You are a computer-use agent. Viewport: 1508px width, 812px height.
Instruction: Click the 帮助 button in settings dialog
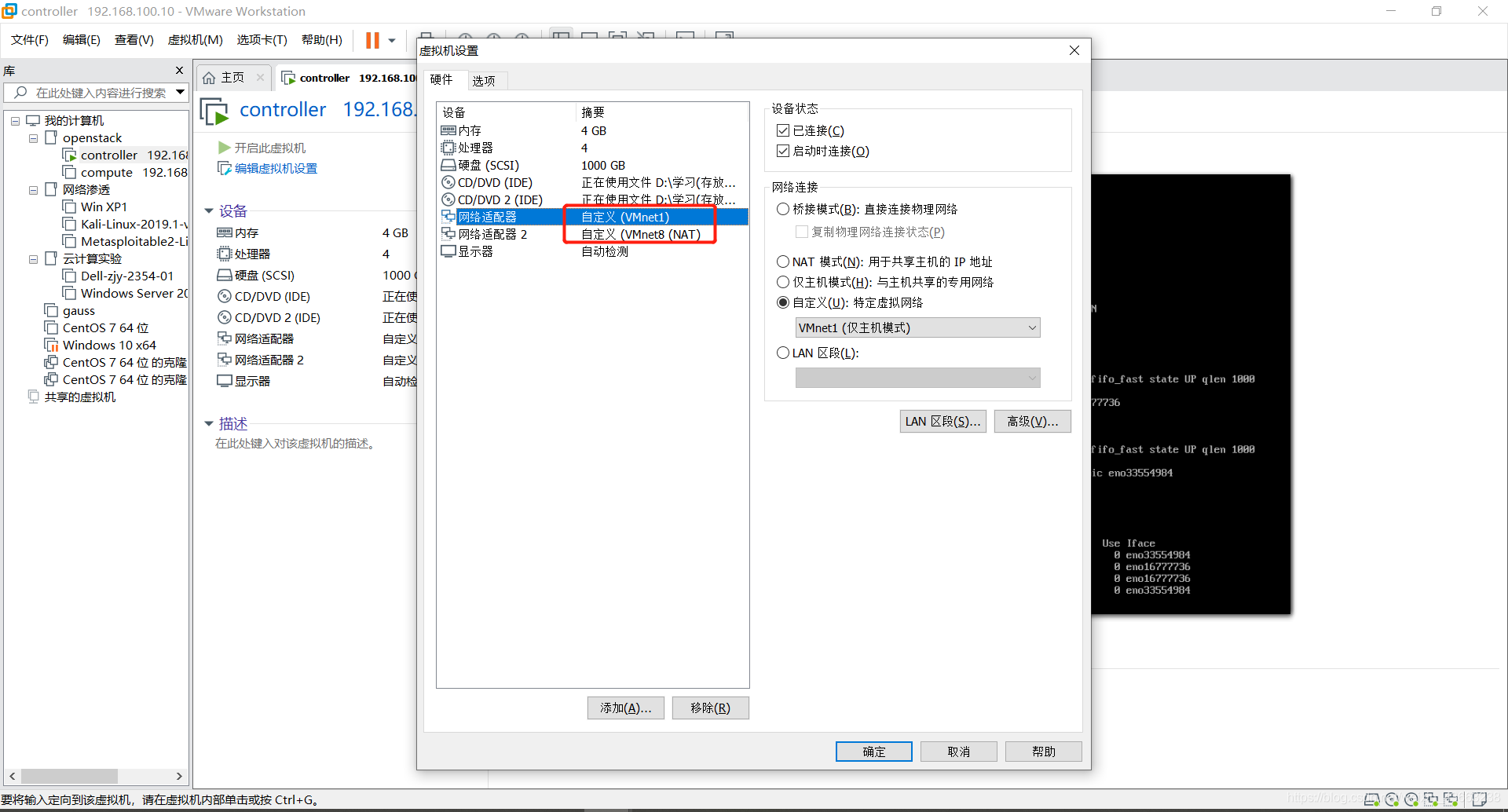tap(1044, 752)
